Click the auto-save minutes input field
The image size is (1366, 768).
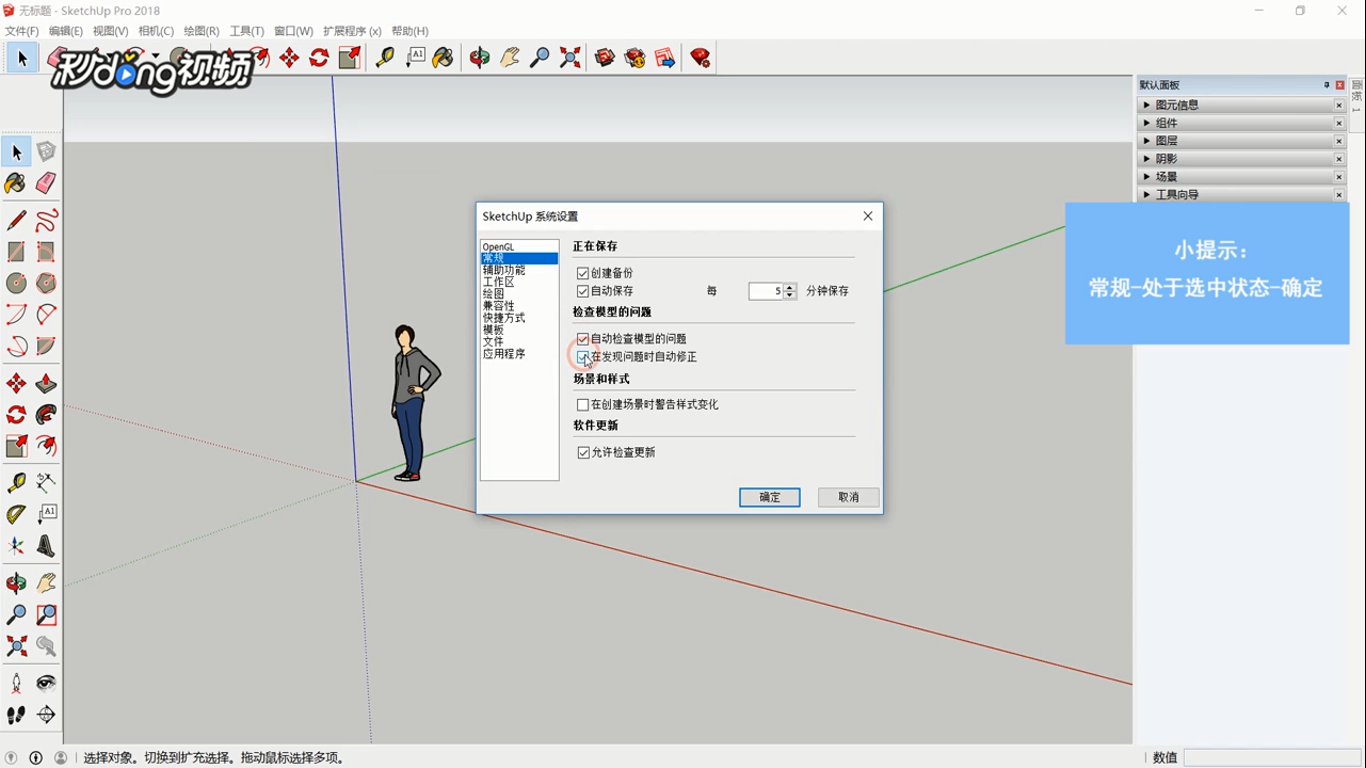click(766, 291)
